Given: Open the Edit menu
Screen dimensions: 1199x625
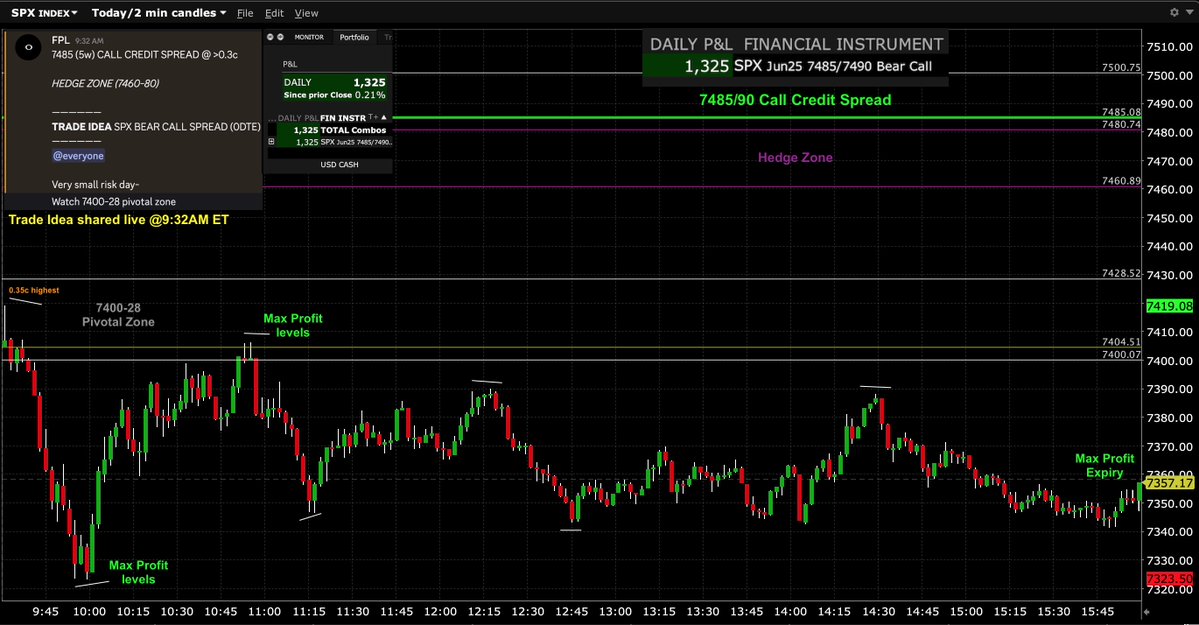Looking at the screenshot, I should tap(274, 13).
